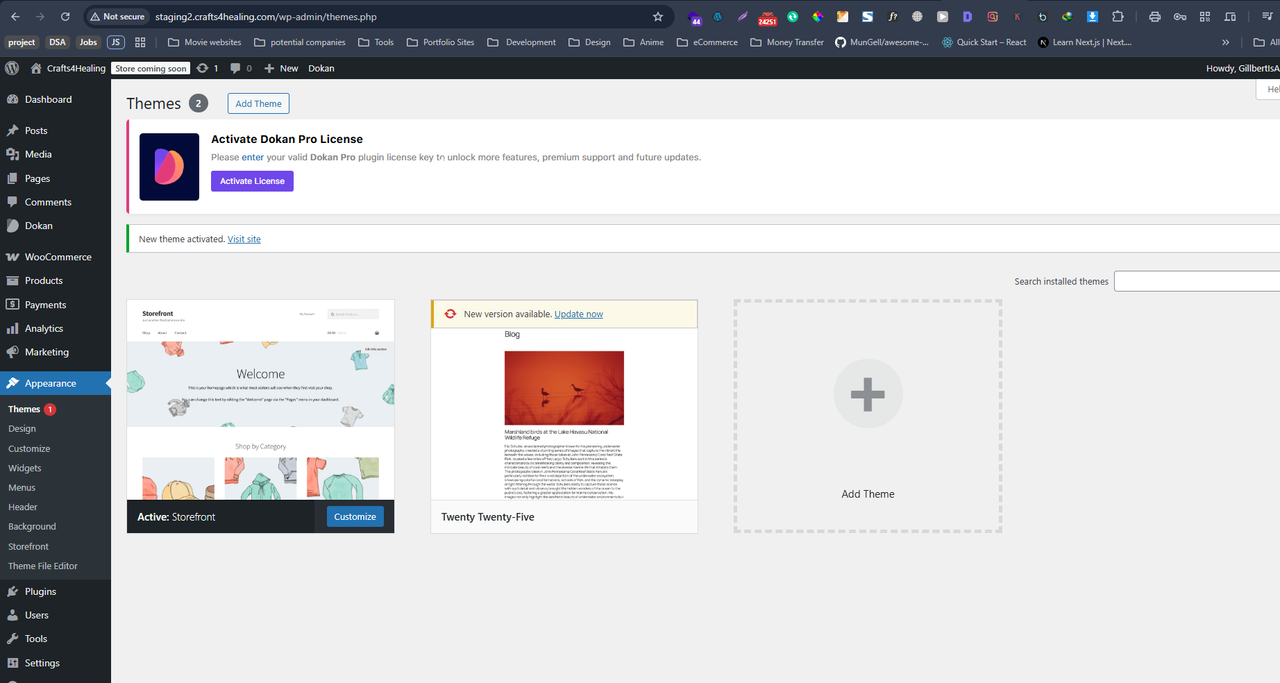Viewport: 1280px width, 683px height.
Task: Open Menus submenu item
Action: (x=22, y=488)
